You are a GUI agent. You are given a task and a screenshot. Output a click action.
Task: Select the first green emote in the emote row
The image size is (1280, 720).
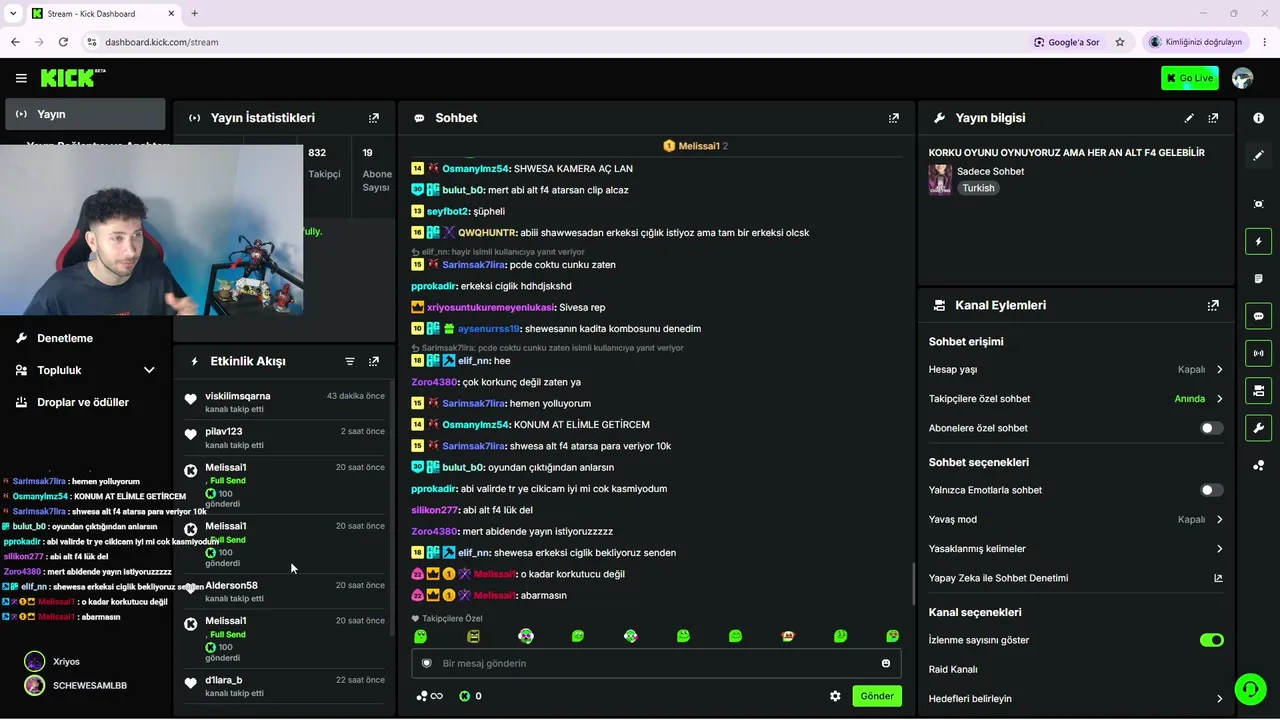pos(421,636)
